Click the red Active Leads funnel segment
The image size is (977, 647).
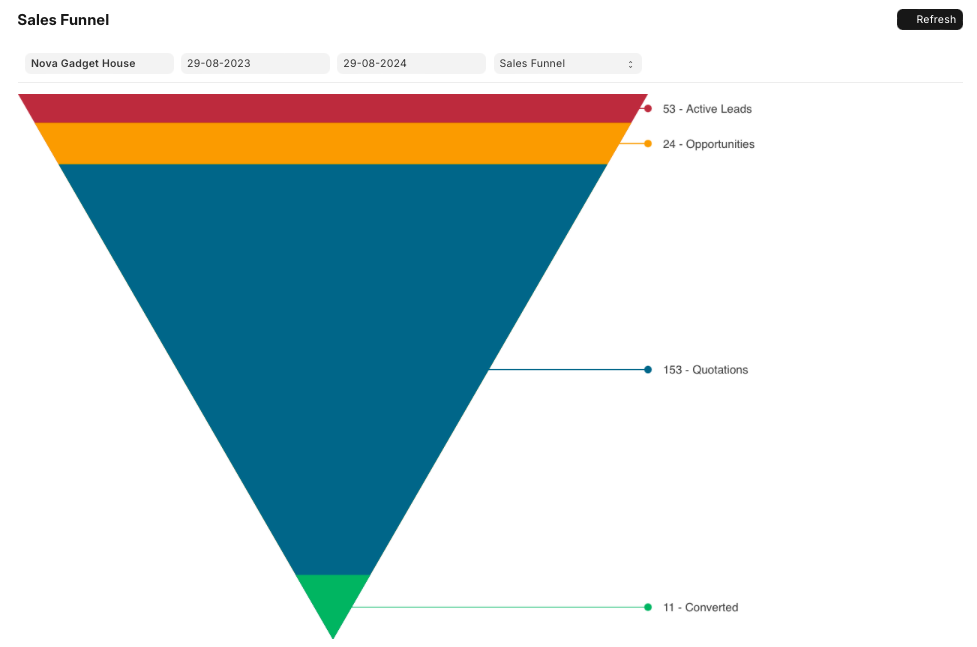333,108
